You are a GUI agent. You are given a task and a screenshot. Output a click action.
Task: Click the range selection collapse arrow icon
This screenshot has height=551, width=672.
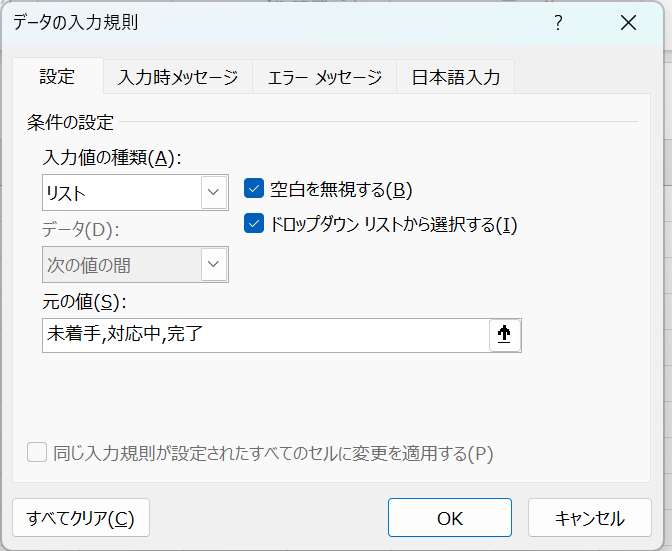point(505,336)
